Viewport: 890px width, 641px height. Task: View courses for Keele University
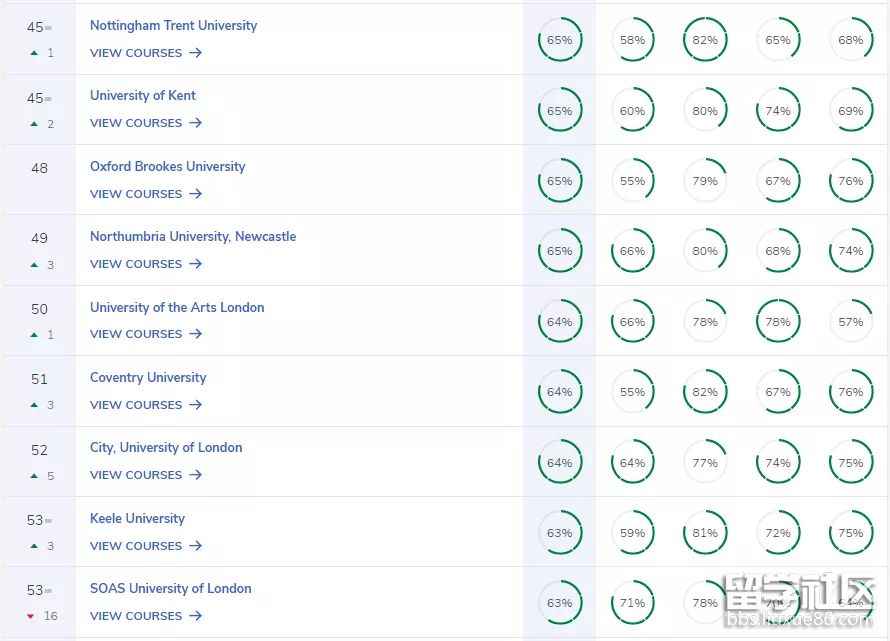pyautogui.click(x=136, y=546)
